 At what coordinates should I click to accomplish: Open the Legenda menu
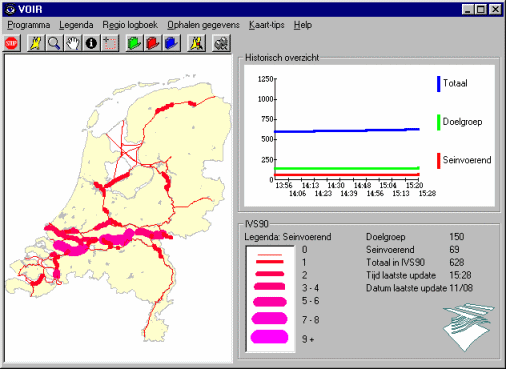tap(76, 25)
